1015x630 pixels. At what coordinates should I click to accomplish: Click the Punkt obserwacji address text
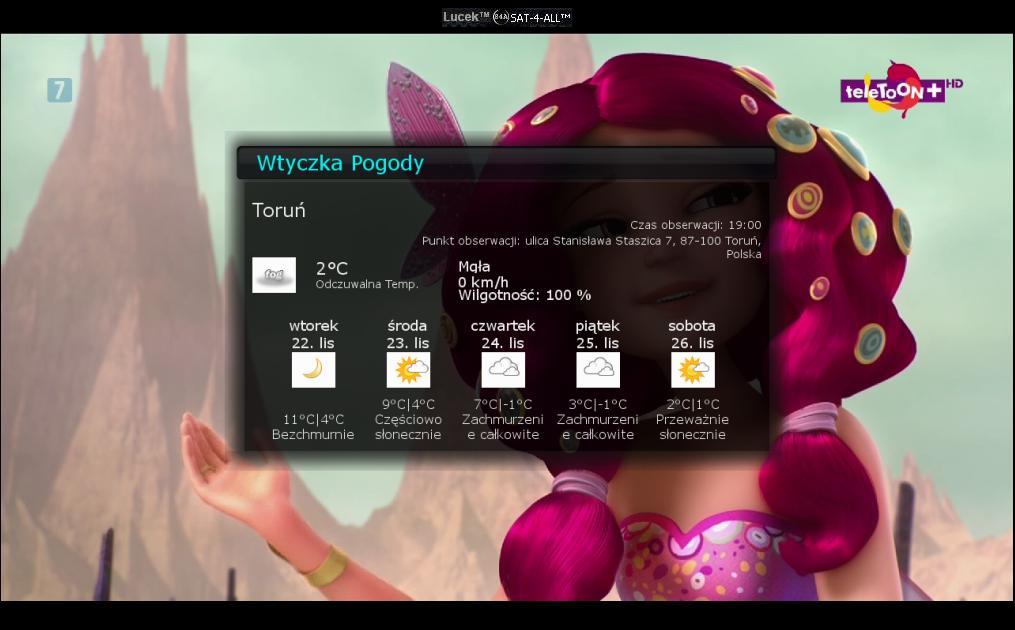pos(592,247)
